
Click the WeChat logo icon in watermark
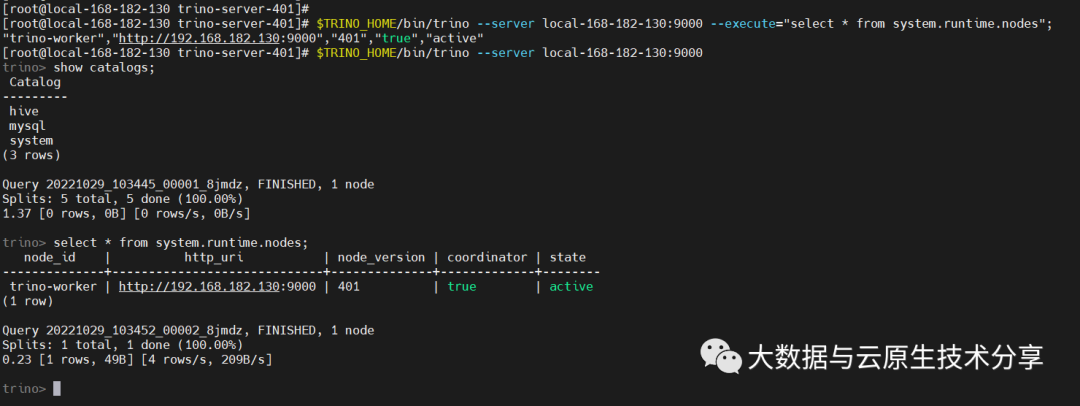720,354
